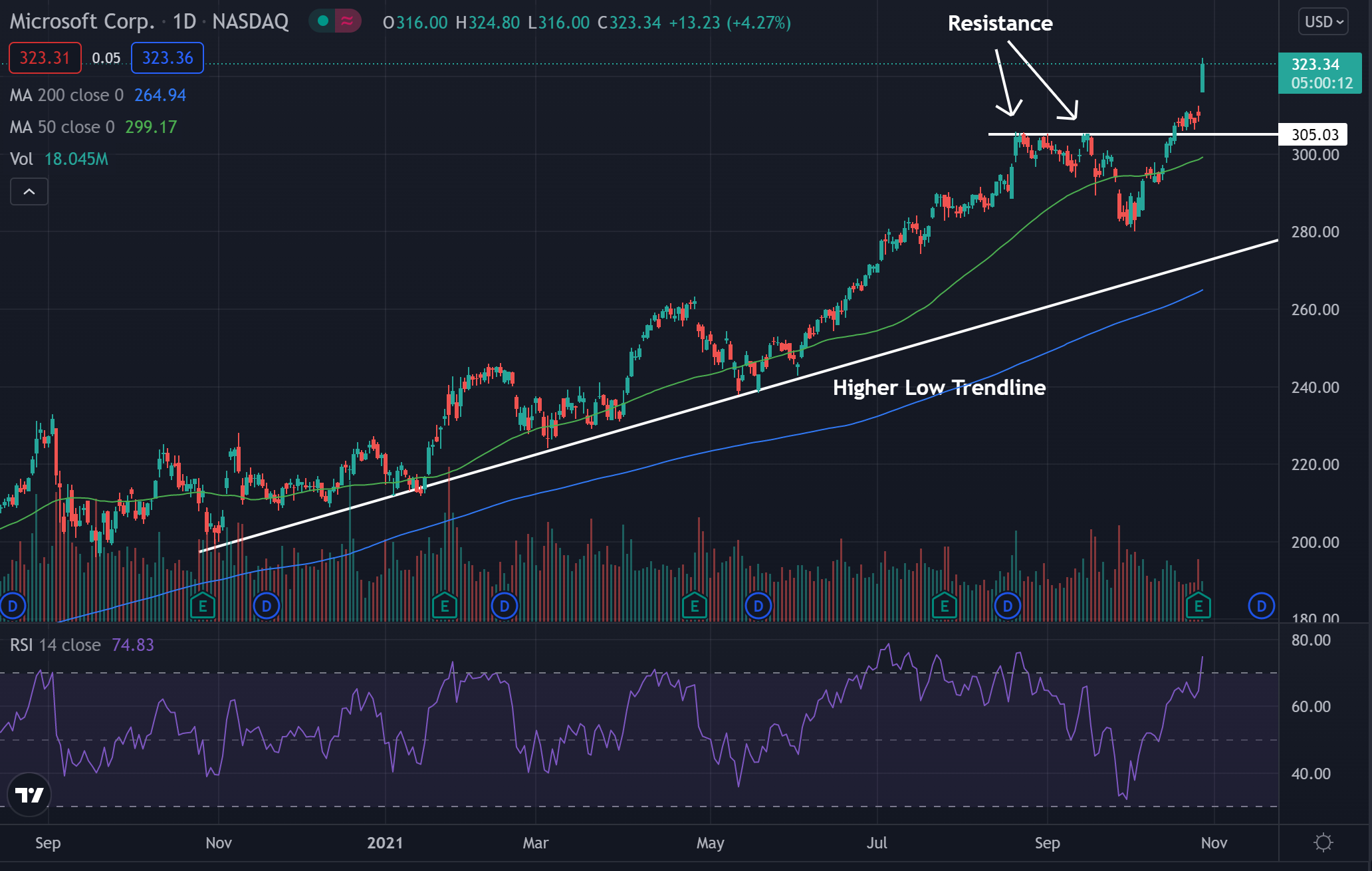Image resolution: width=1372 pixels, height=871 pixels.
Task: Click the countdown timer 05:00:12
Action: tap(1321, 83)
